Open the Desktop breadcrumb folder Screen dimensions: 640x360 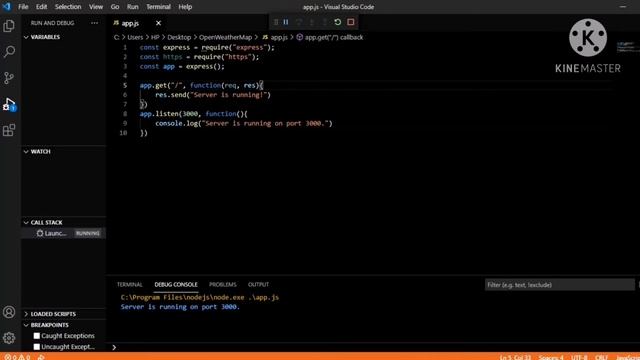coord(179,37)
